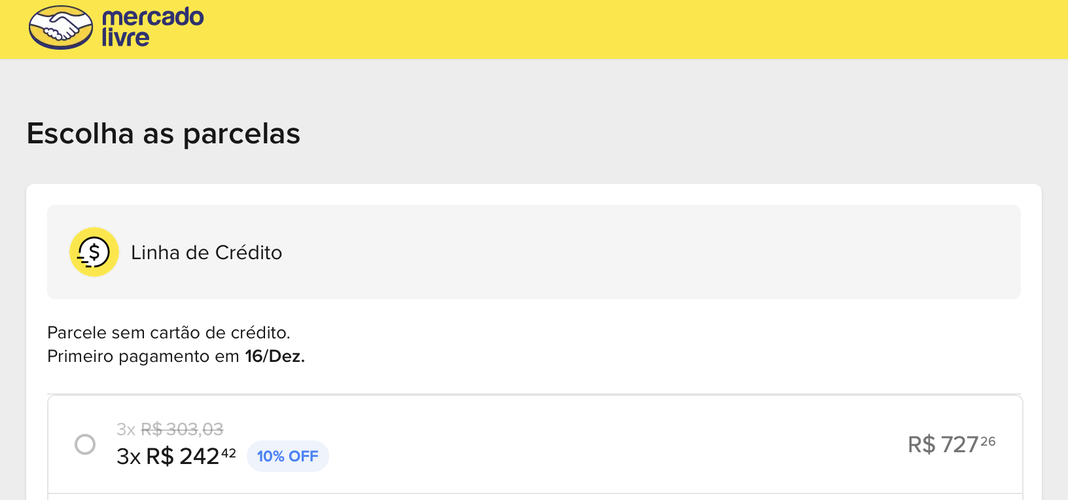Screen dimensions: 1068x500
Task: Click the Linha de Crédito coin icon
Action: click(x=94, y=252)
